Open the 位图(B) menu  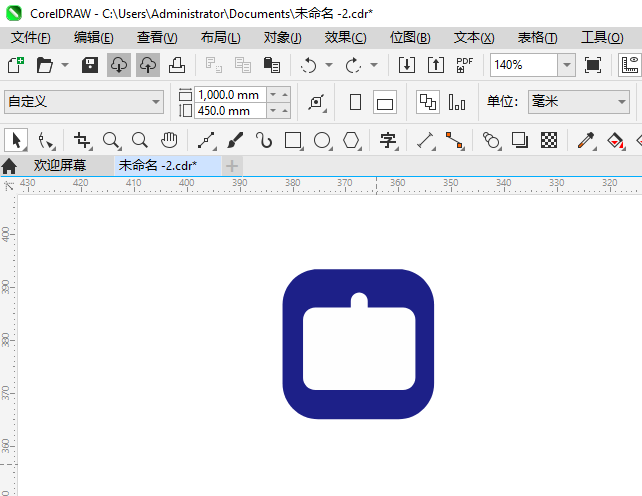(410, 38)
